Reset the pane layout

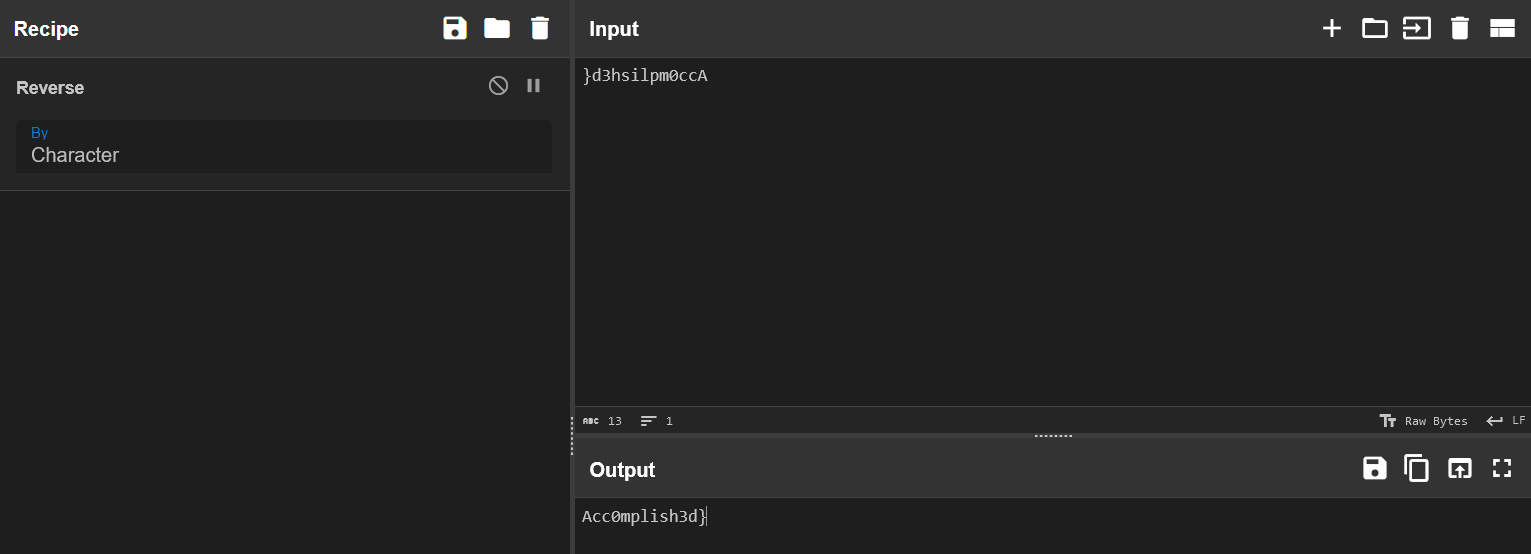[x=1502, y=28]
